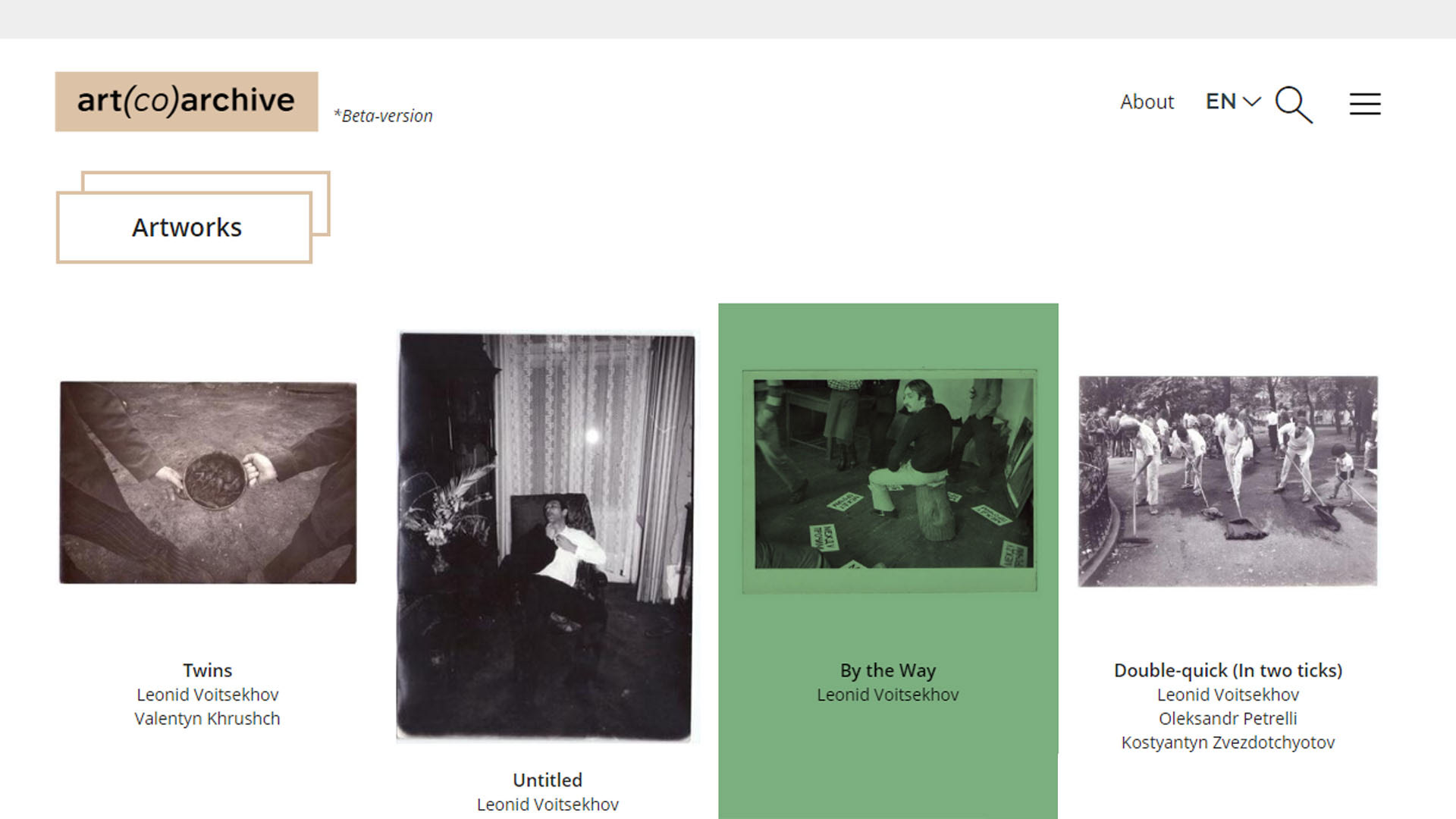The height and width of the screenshot is (819, 1456).
Task: Select the Artworks tab
Action: tap(187, 227)
